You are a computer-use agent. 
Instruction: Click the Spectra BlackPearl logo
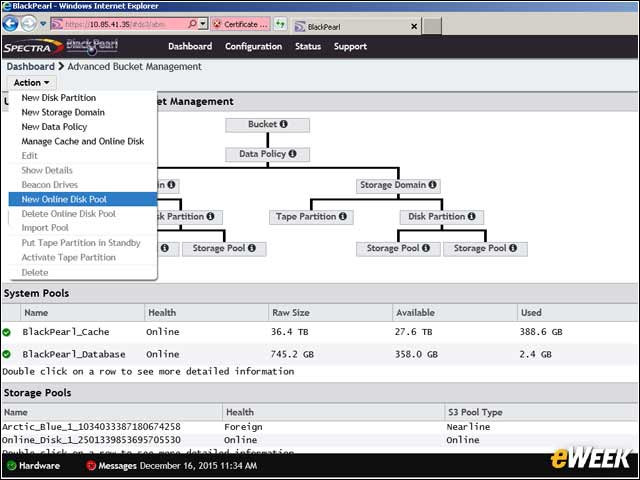point(61,47)
